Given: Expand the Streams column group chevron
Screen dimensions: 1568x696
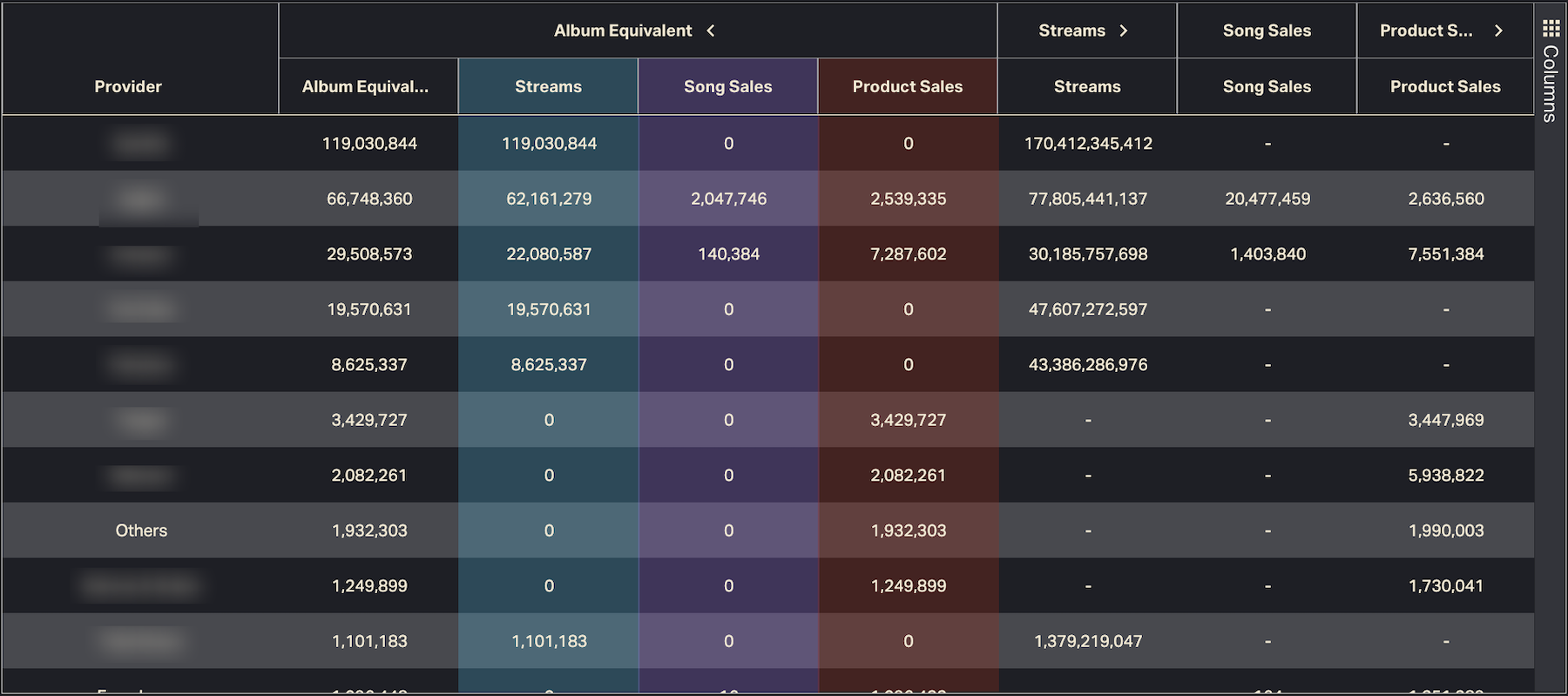Looking at the screenshot, I should tap(1124, 30).
